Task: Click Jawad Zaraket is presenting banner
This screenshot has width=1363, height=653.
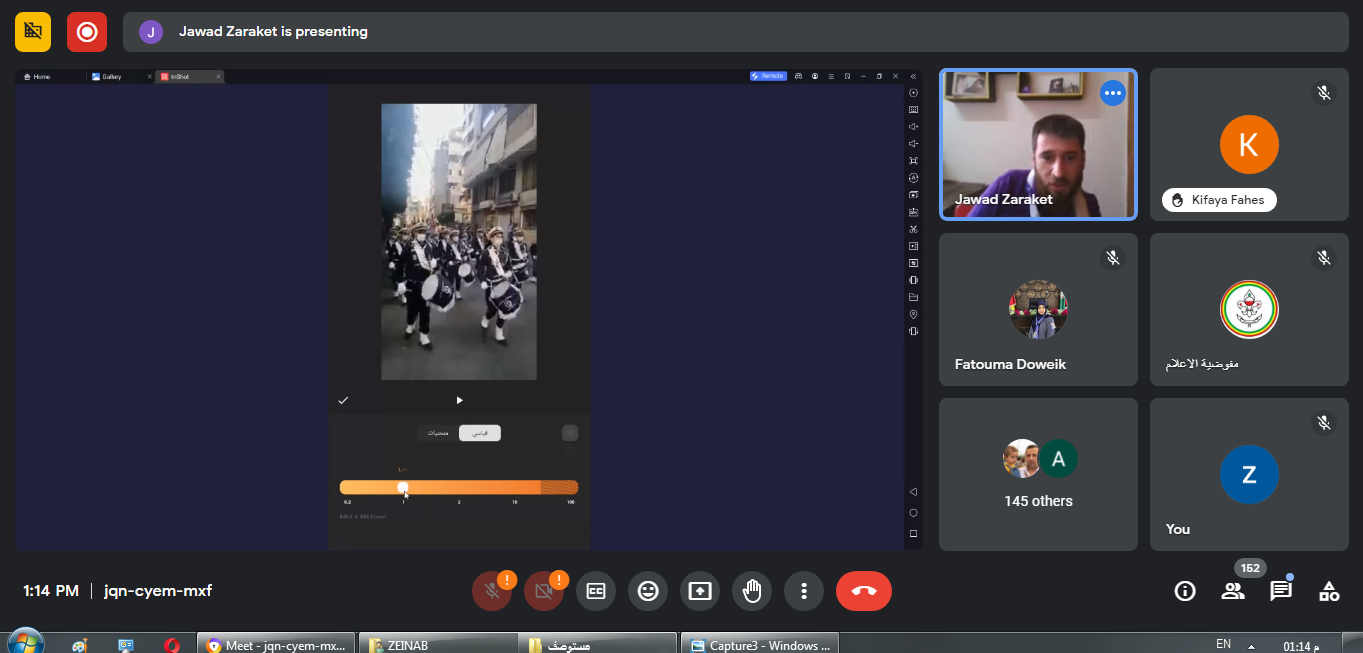Action: point(273,32)
